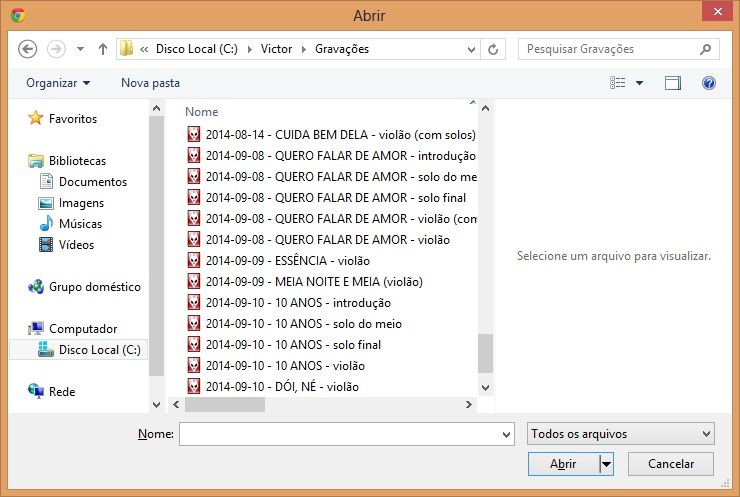Click the Forward navigation arrow
The image size is (740, 497).
(56, 49)
